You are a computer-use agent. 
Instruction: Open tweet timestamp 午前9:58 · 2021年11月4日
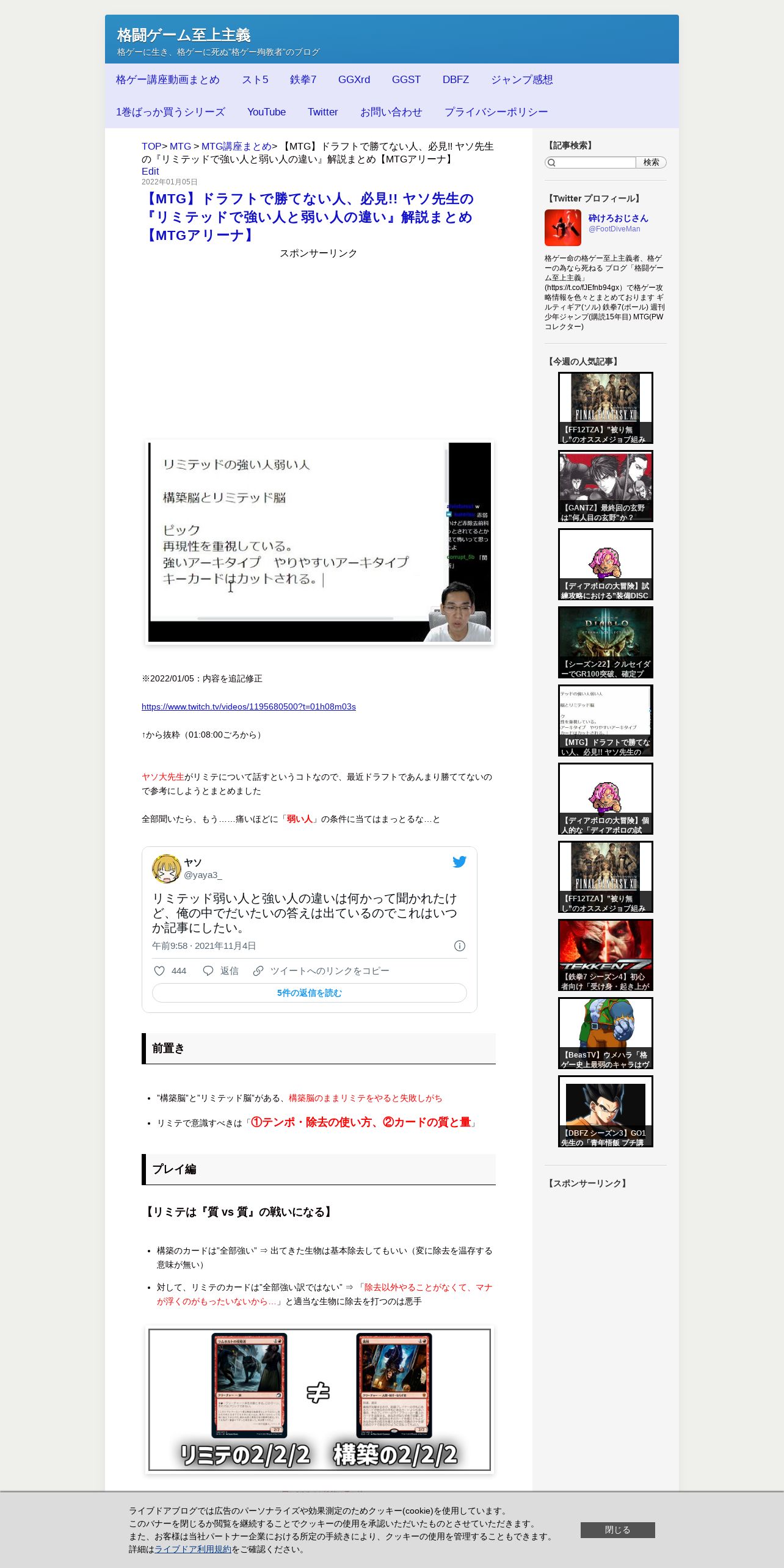tap(204, 946)
